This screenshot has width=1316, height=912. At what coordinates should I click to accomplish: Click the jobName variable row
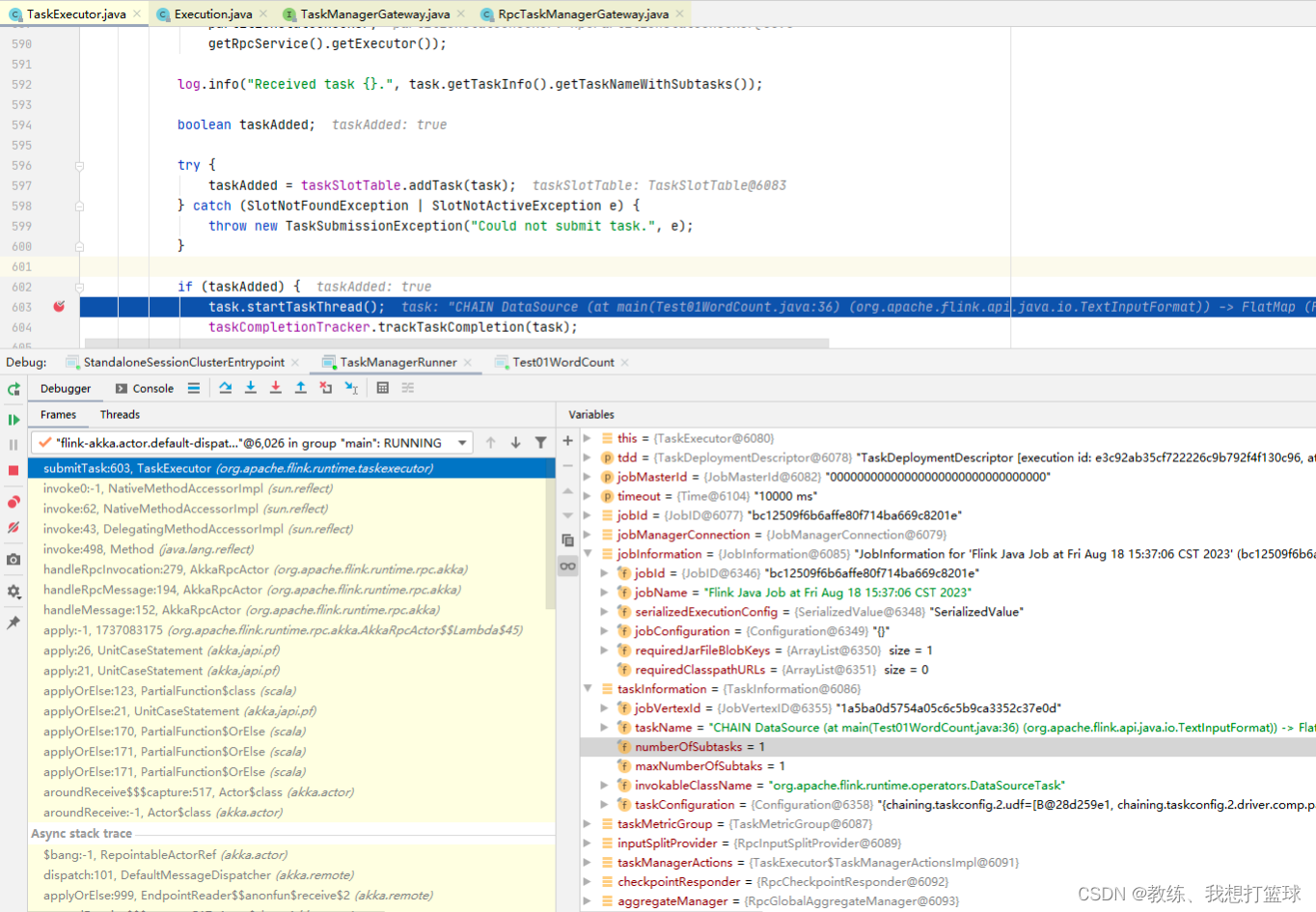(x=947, y=593)
